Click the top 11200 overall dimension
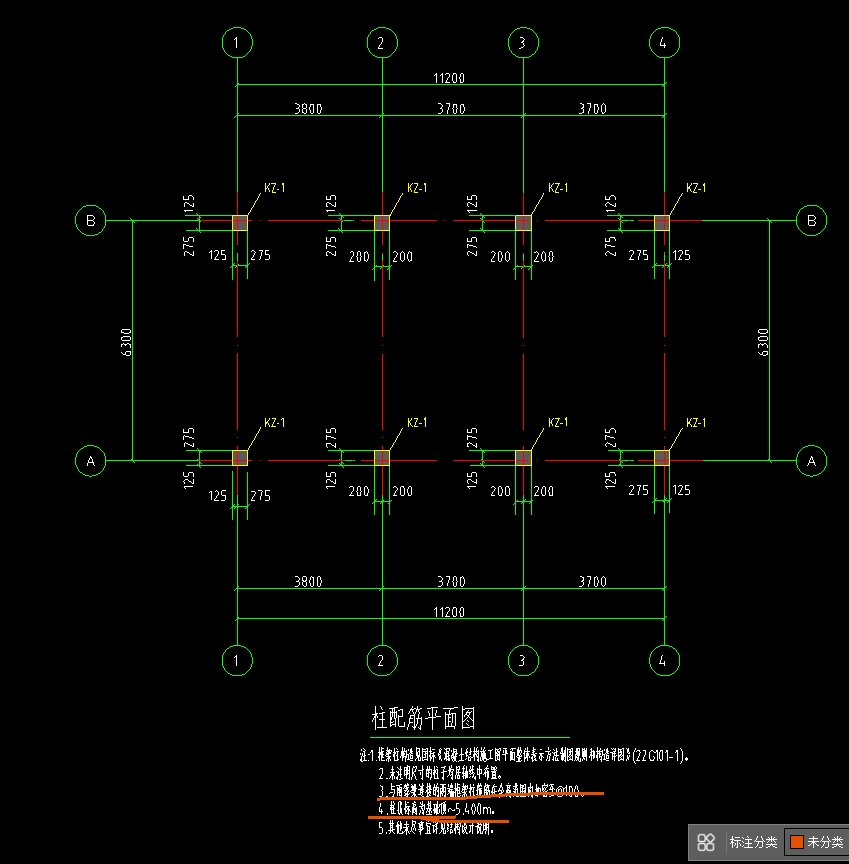This screenshot has width=849, height=864. point(448,78)
